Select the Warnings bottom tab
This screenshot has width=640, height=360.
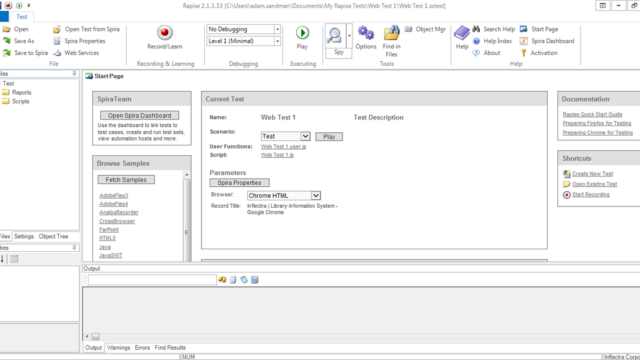click(x=118, y=348)
